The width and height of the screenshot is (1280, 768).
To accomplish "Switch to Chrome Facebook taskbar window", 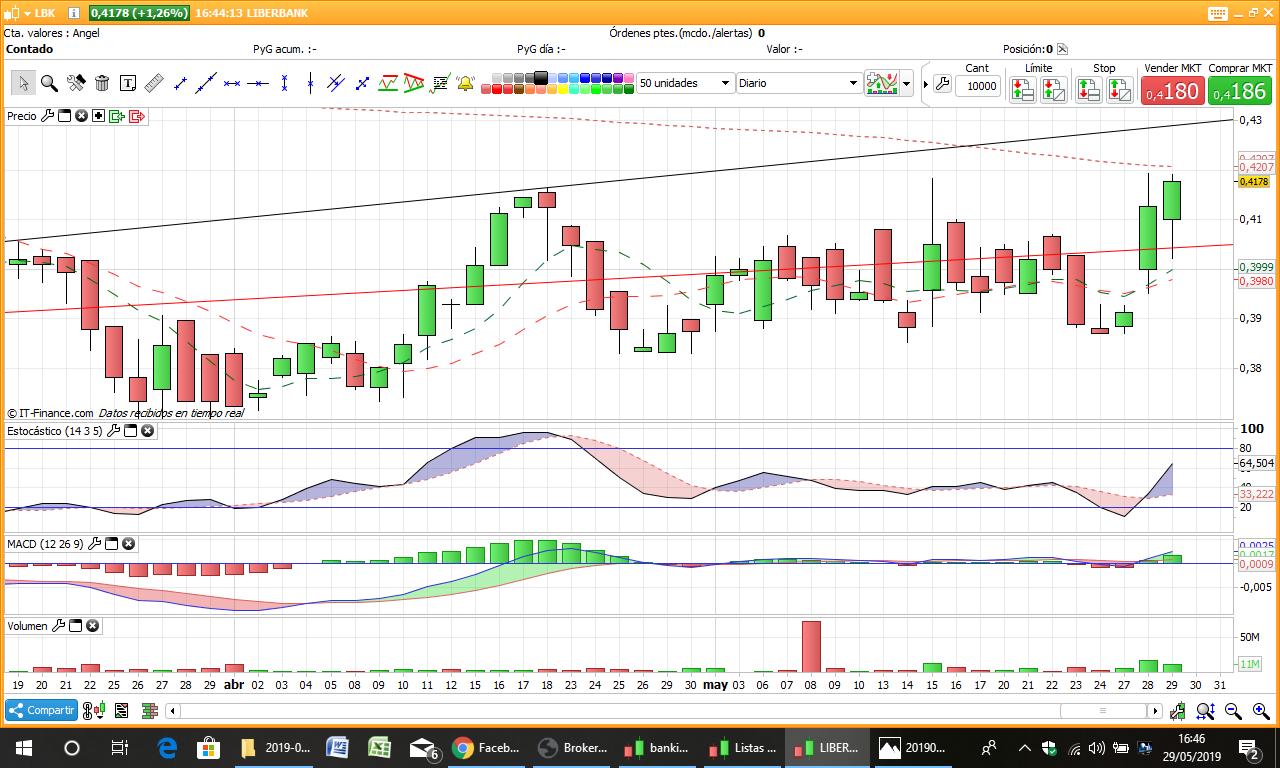I will (x=486, y=747).
